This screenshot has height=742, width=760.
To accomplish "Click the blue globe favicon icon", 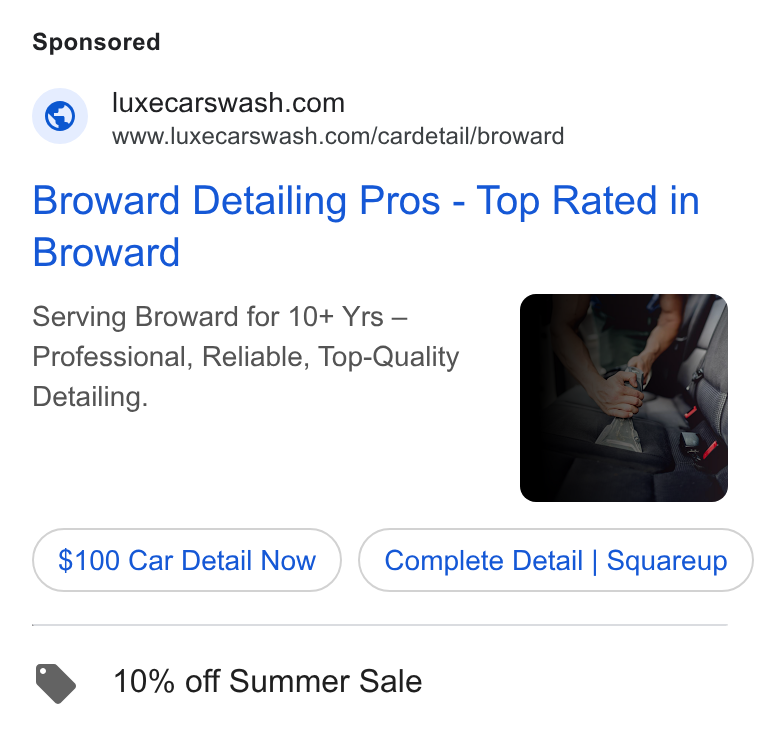I will (60, 116).
